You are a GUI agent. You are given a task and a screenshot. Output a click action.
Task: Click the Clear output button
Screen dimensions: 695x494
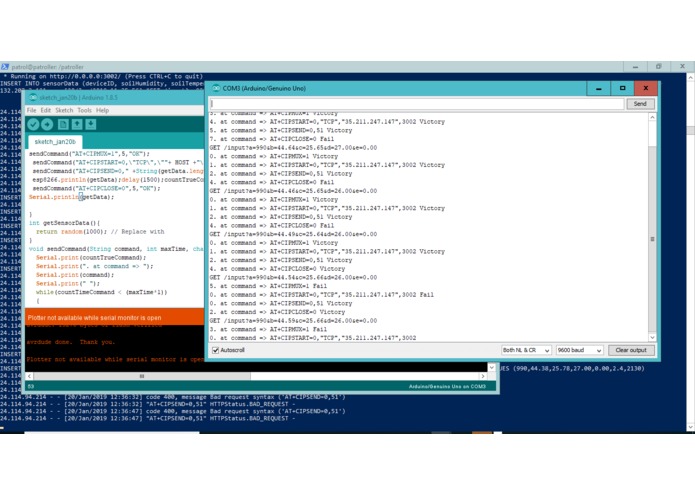[x=631, y=350]
